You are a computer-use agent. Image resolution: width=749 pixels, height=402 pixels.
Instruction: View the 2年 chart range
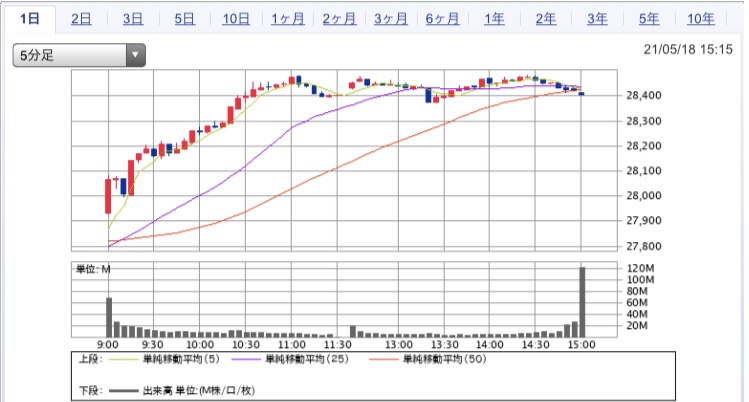(546, 19)
